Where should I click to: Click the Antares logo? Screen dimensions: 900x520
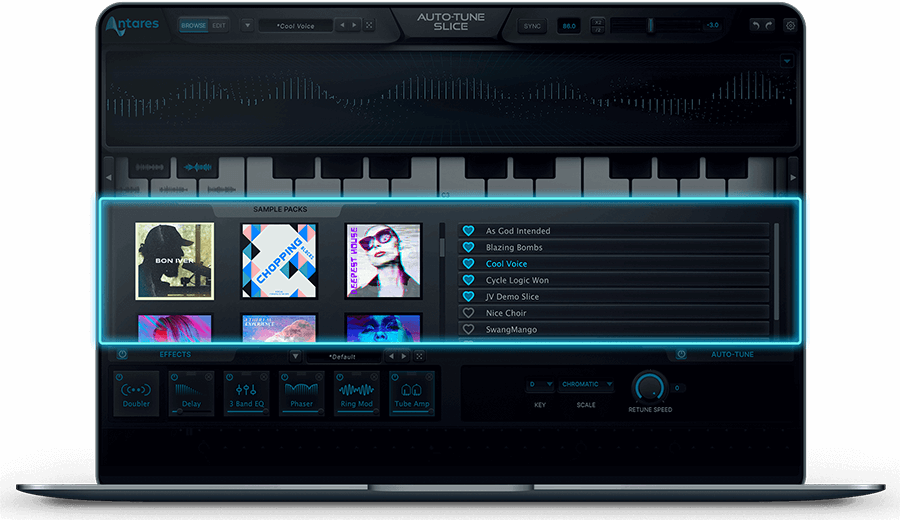(x=132, y=25)
